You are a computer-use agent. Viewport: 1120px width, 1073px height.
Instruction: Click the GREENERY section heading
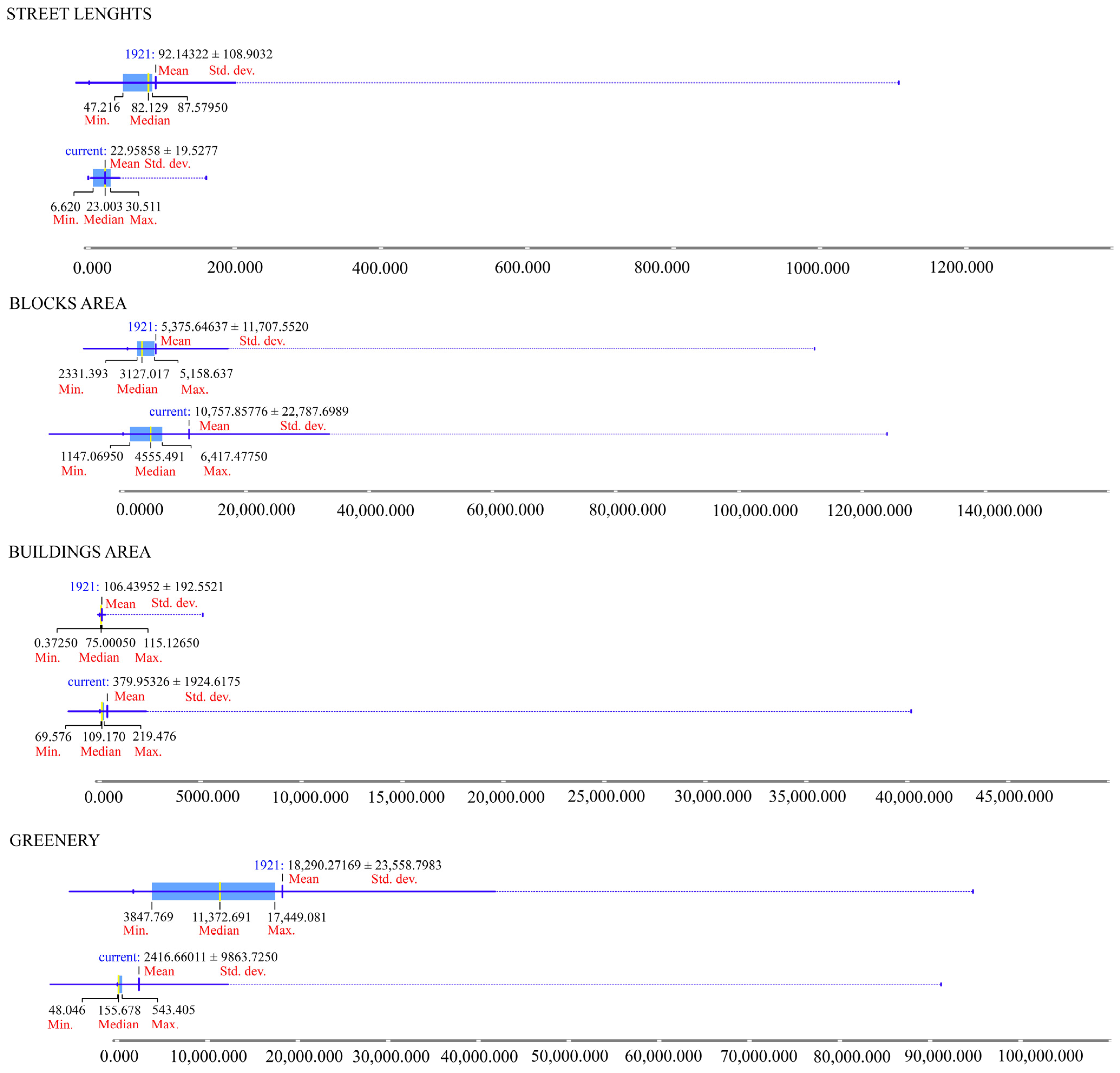[x=54, y=840]
